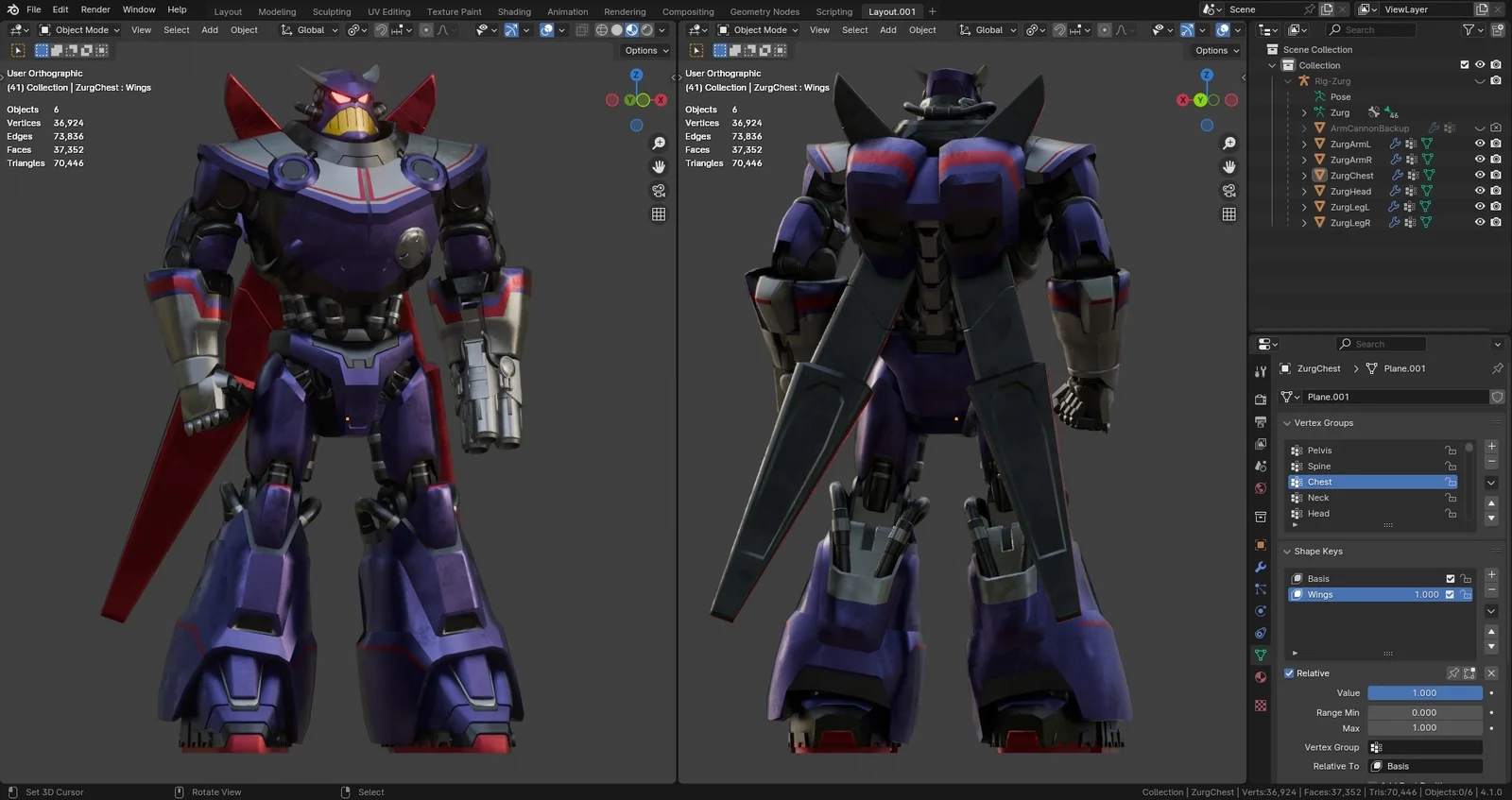The height and width of the screenshot is (800, 1512).
Task: Open the Tool properties tab
Action: pos(1261,371)
